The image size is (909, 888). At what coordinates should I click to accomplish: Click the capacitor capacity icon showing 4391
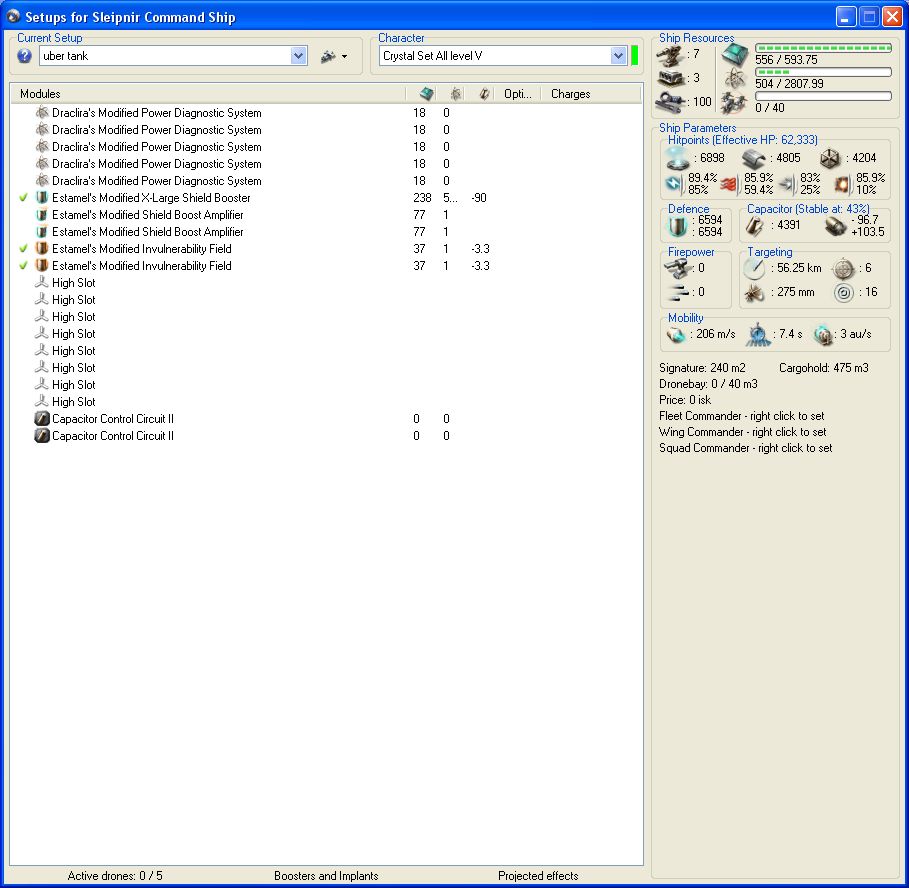pos(755,226)
